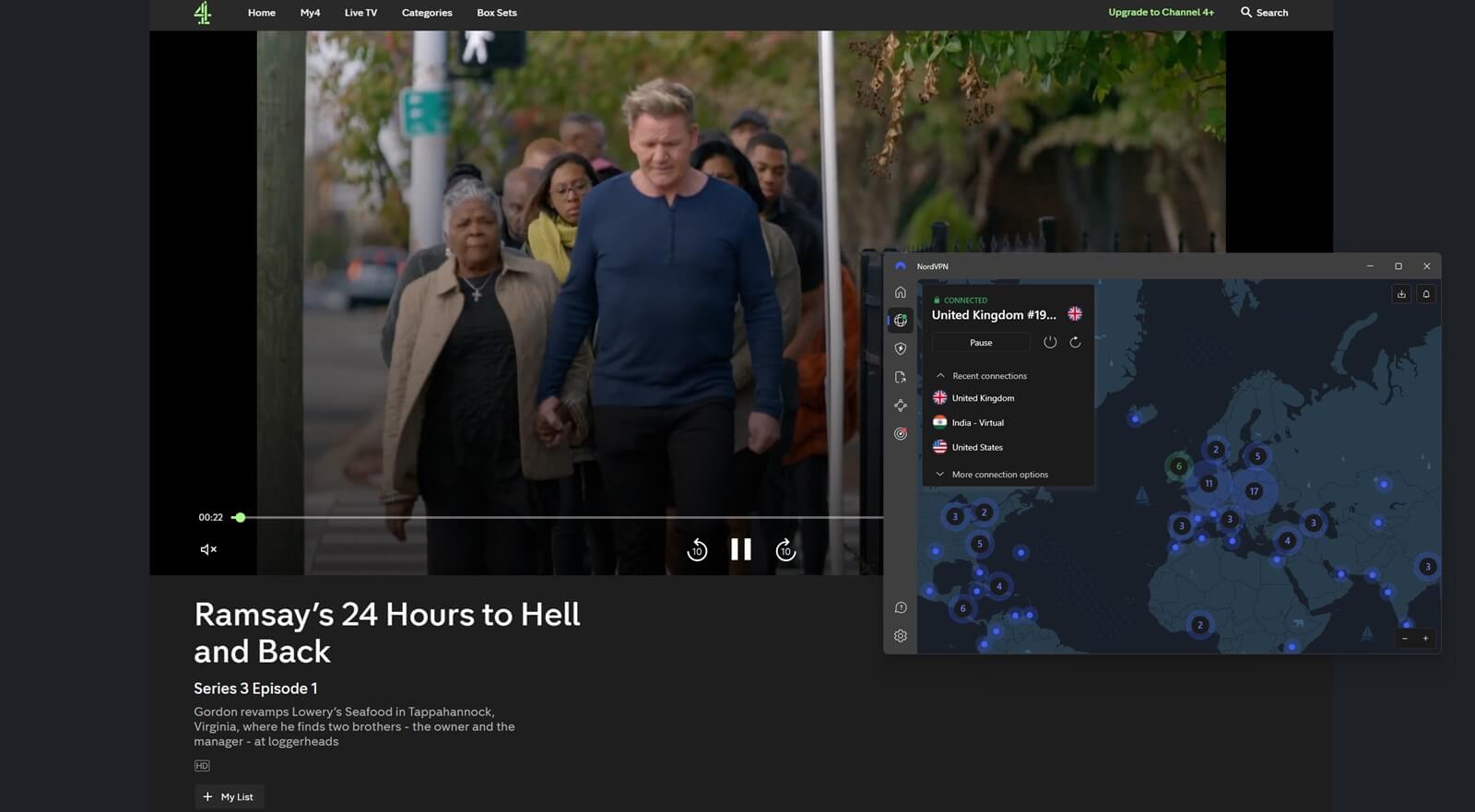Skip forward 10 seconds
Screen dimensions: 1475x812
pyautogui.click(x=785, y=549)
